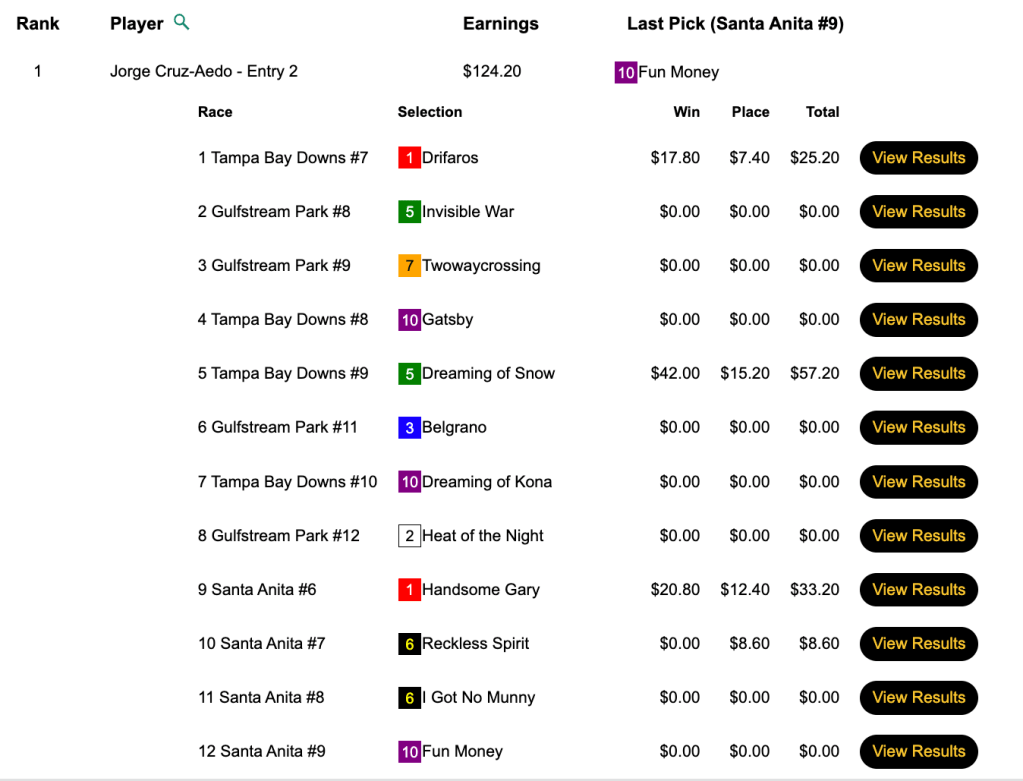This screenshot has width=1023, height=781.
Task: Click the Dreaming of Kona selection
Action: point(486,482)
